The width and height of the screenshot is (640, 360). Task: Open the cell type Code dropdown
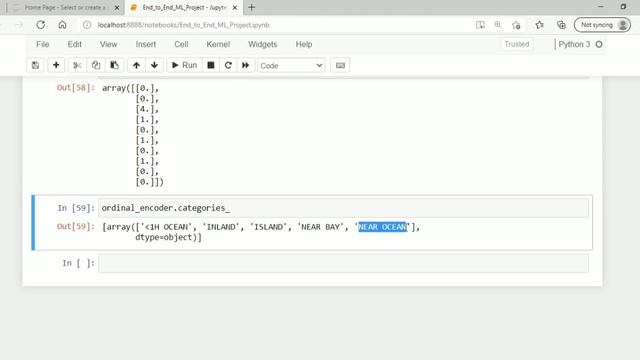291,65
